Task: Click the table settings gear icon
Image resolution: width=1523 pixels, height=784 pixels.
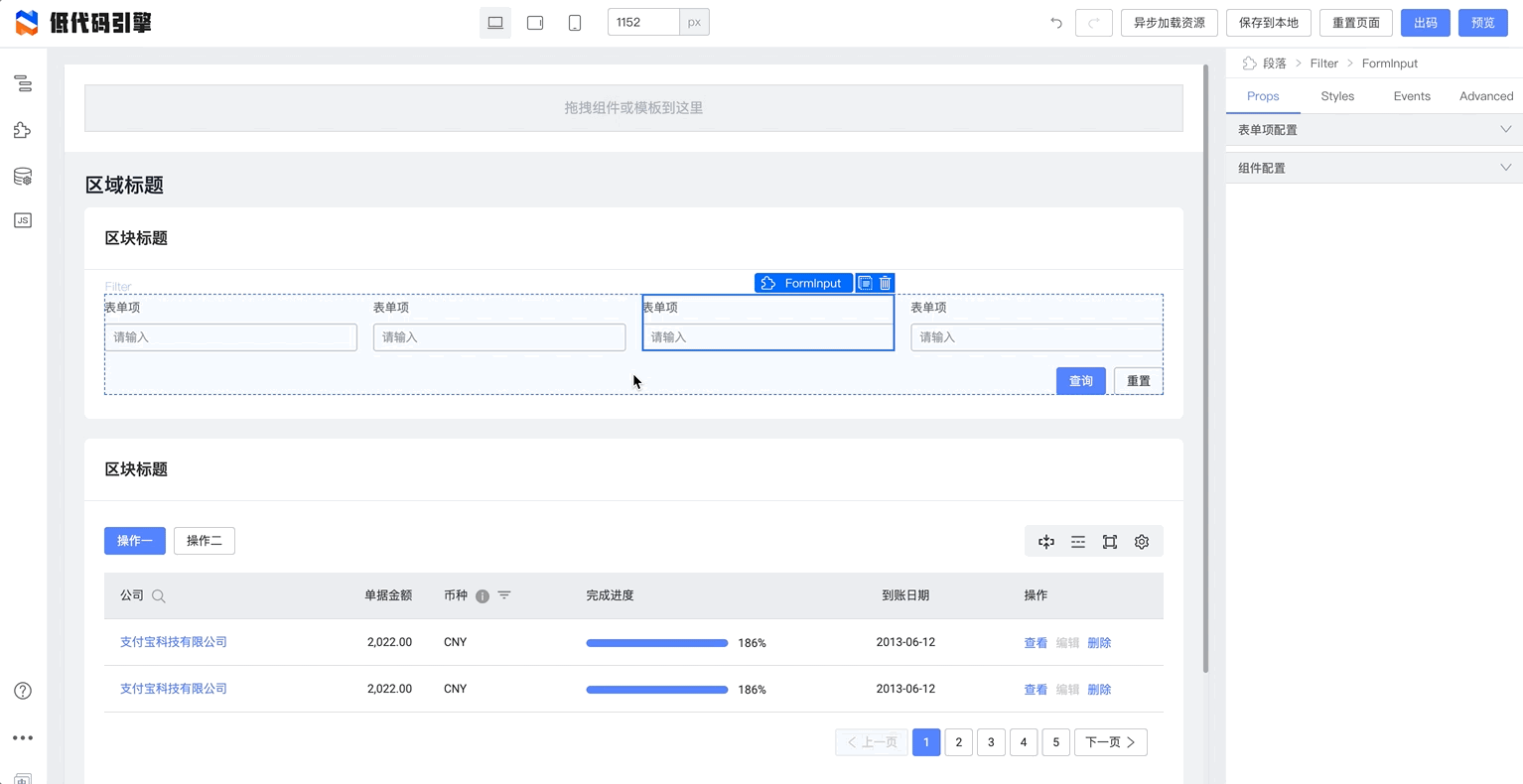Action: tap(1142, 542)
